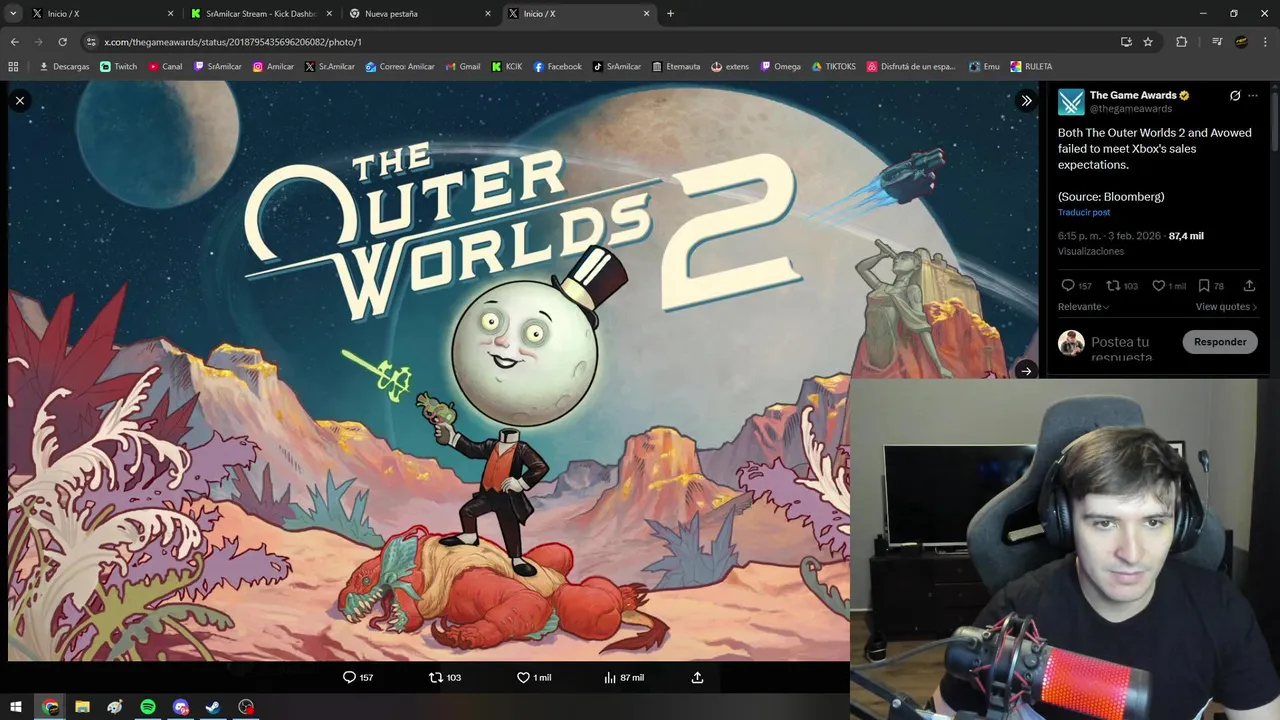Collapse the post sidebar with double-chevron icon
The image size is (1280, 720).
tap(1026, 100)
